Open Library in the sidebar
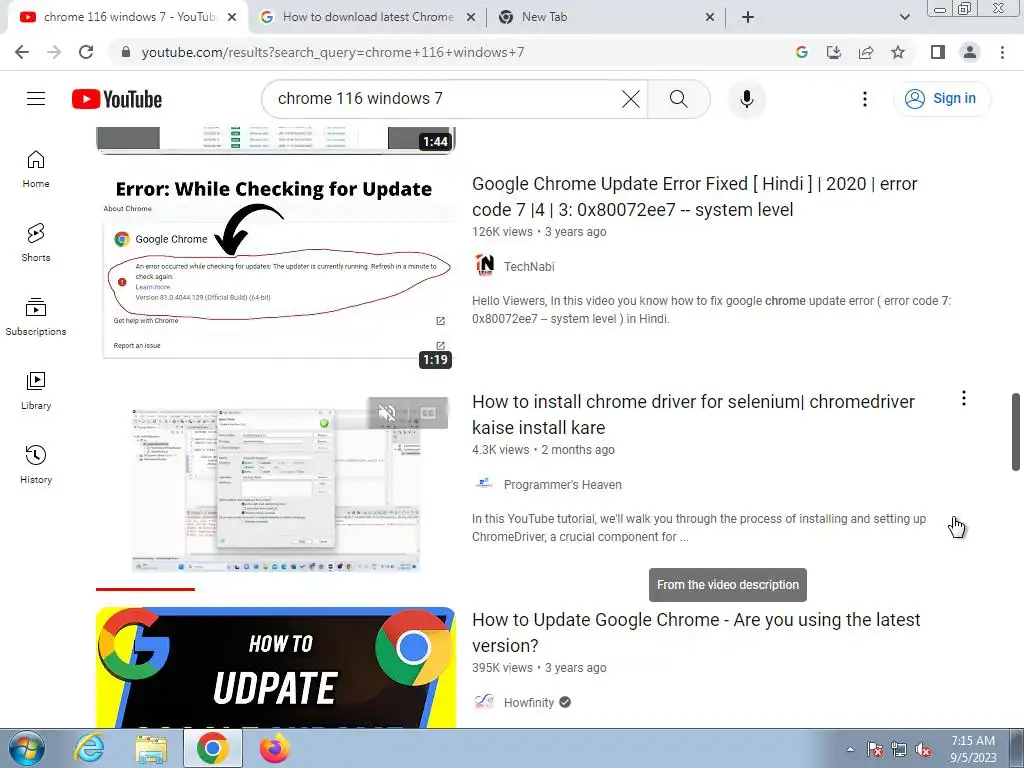Image resolution: width=1024 pixels, height=768 pixels. coord(36,391)
